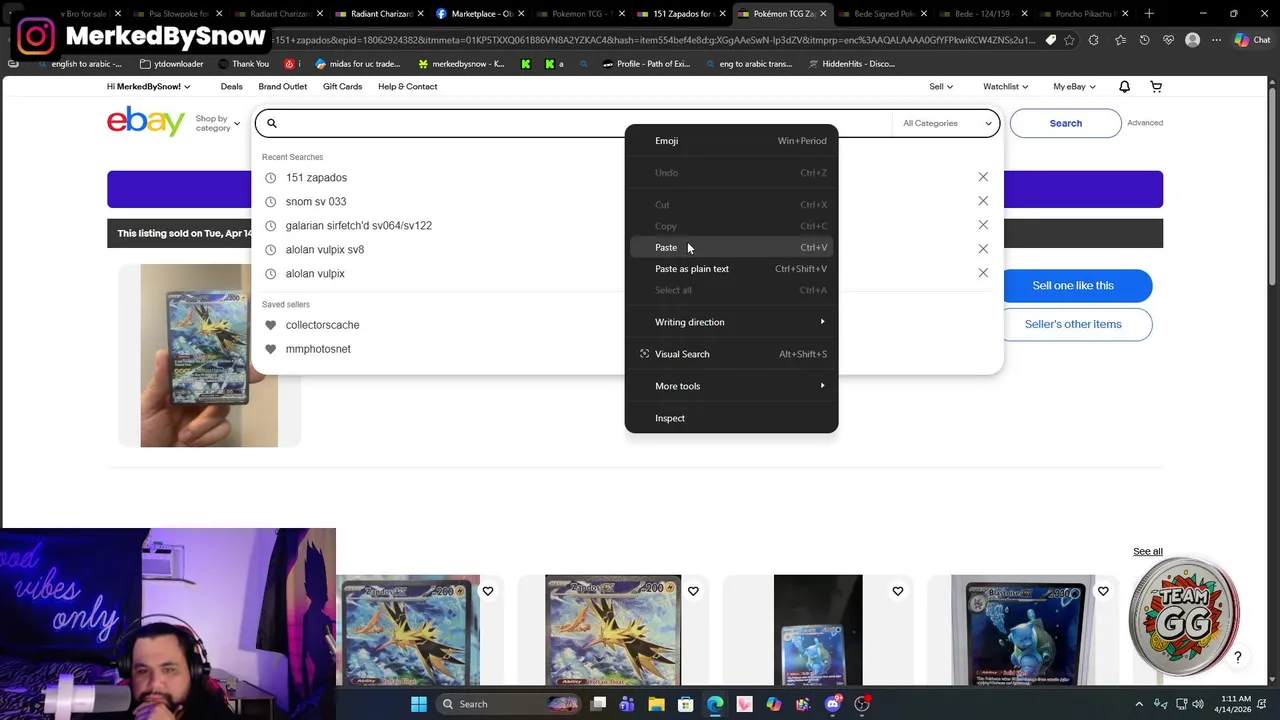
Task: Open the eBay shopping cart
Action: click(1156, 87)
